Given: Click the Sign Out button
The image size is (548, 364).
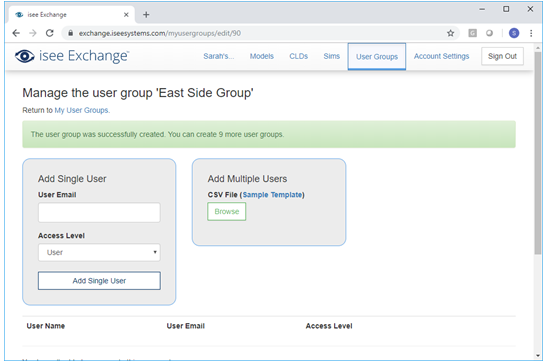Looking at the screenshot, I should pos(502,56).
